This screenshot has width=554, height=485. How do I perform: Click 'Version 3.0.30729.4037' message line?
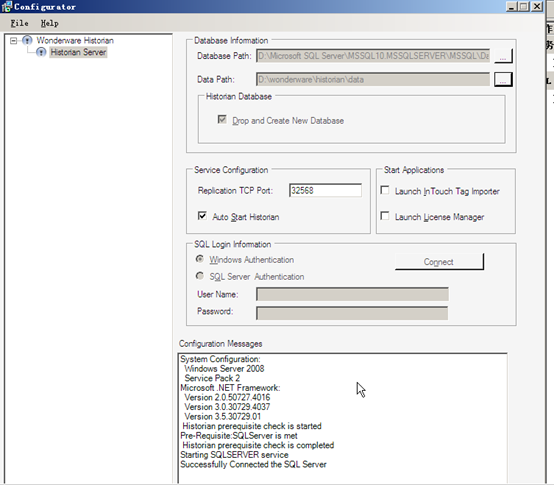(227, 407)
